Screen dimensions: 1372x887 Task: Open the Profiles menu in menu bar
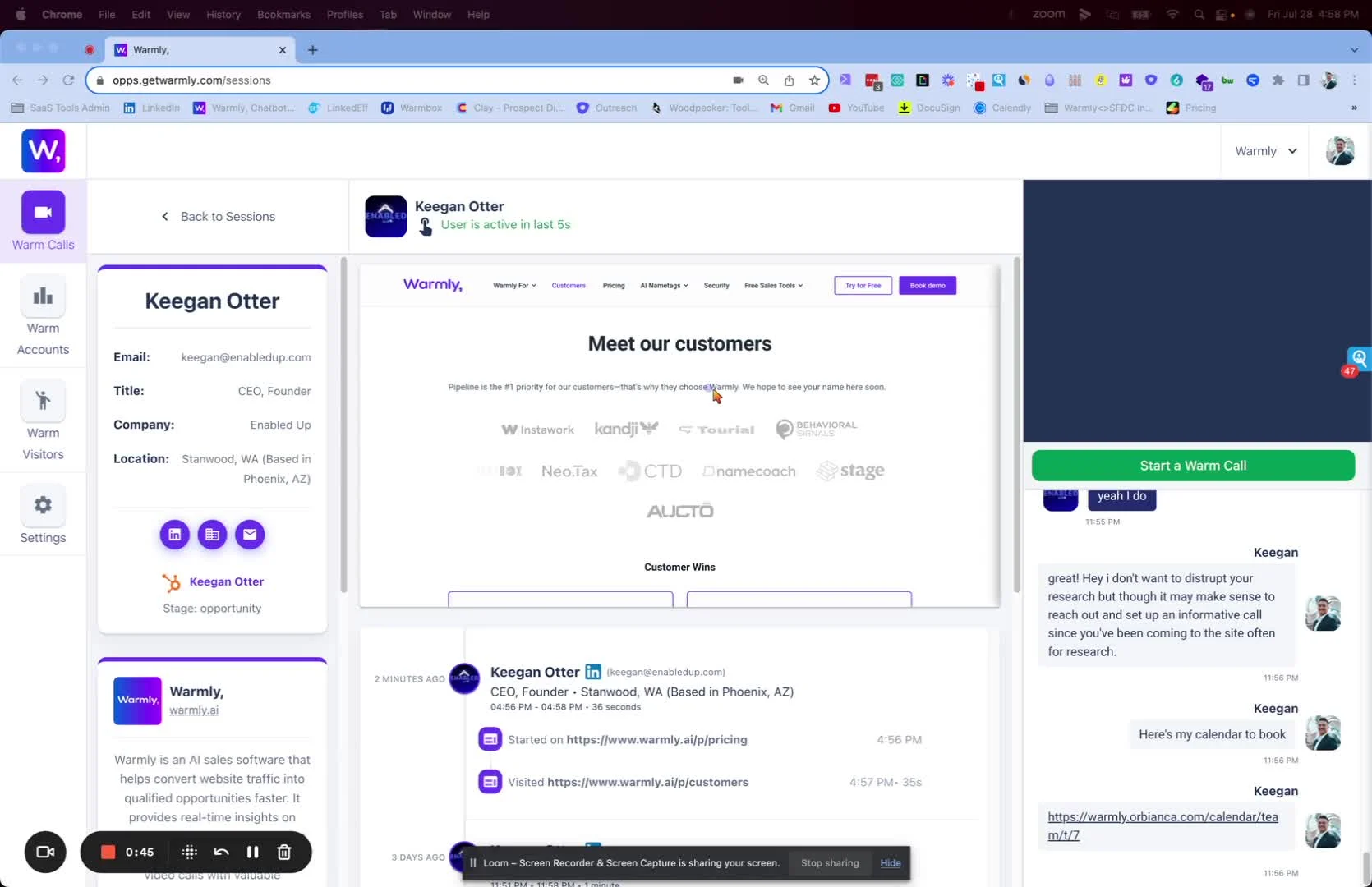345,14
